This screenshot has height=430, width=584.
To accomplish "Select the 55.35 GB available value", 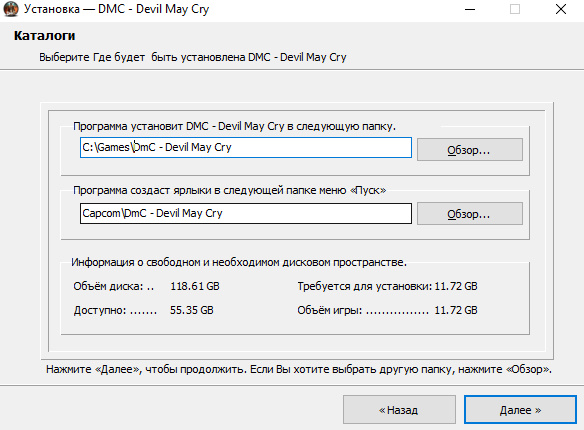I will [192, 310].
